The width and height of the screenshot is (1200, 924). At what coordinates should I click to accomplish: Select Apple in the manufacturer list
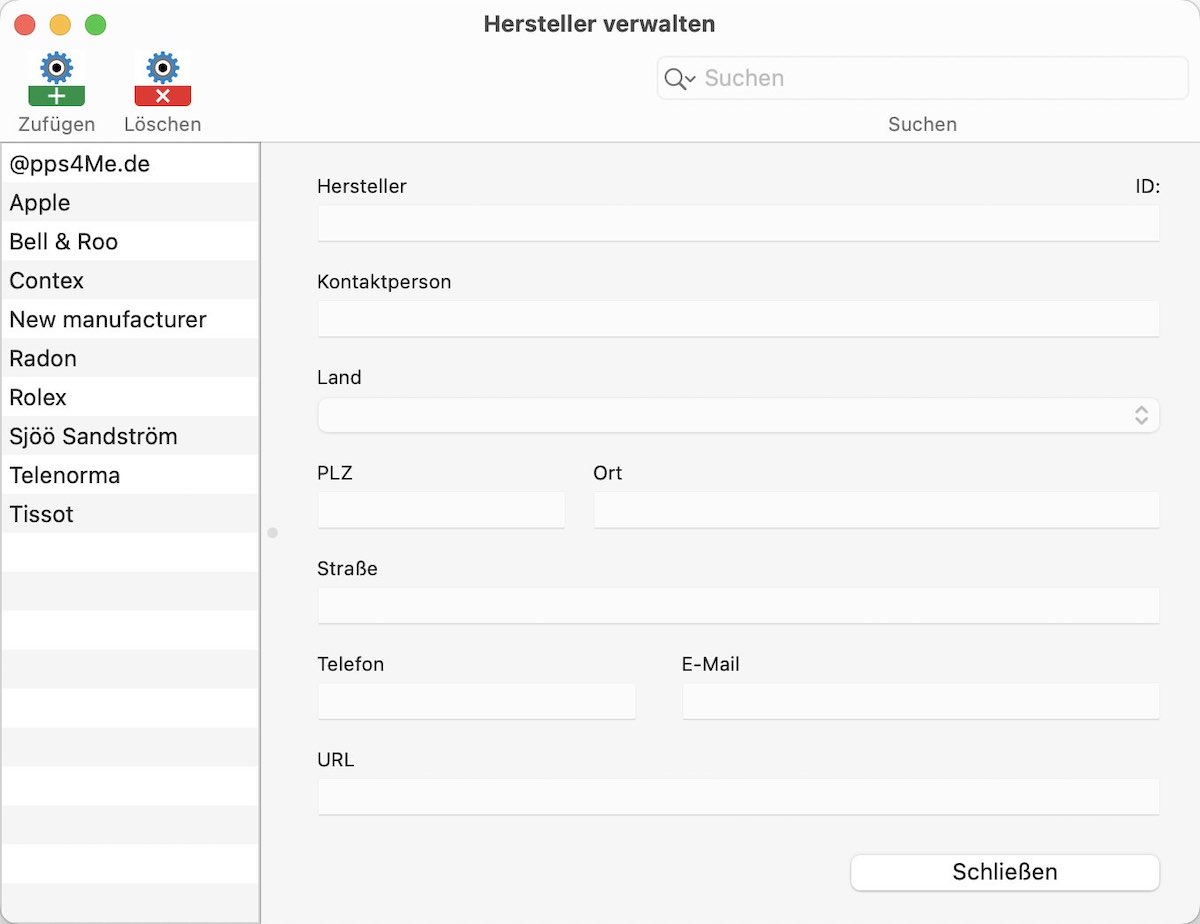click(130, 202)
